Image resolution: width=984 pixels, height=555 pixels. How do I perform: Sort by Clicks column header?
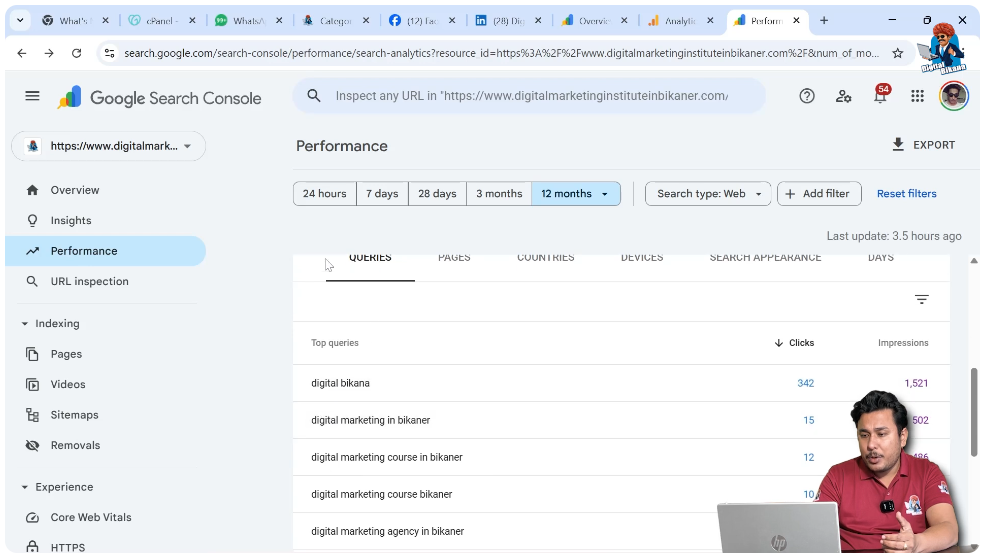point(794,343)
